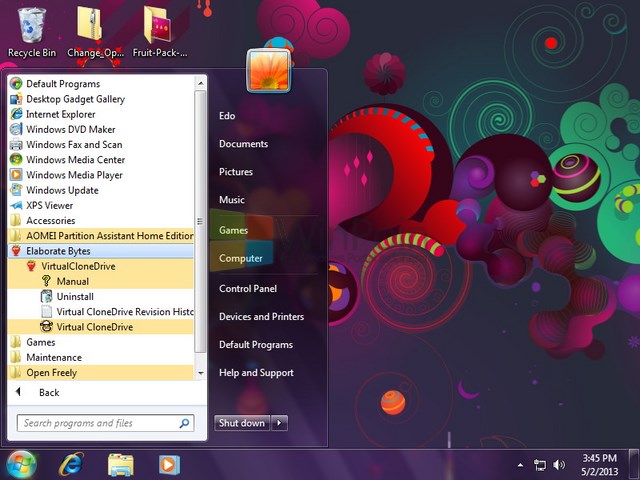Viewport: 640px width, 480px height.
Task: Open Windows Fax and Scan
Action: point(100,144)
